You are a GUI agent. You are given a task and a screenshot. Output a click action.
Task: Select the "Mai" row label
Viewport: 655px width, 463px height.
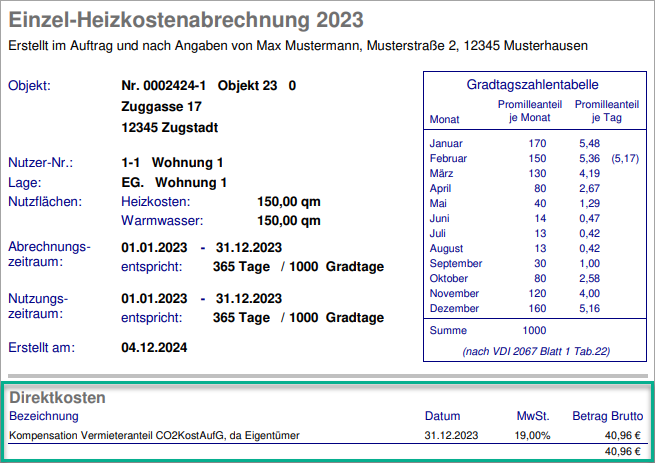438,204
